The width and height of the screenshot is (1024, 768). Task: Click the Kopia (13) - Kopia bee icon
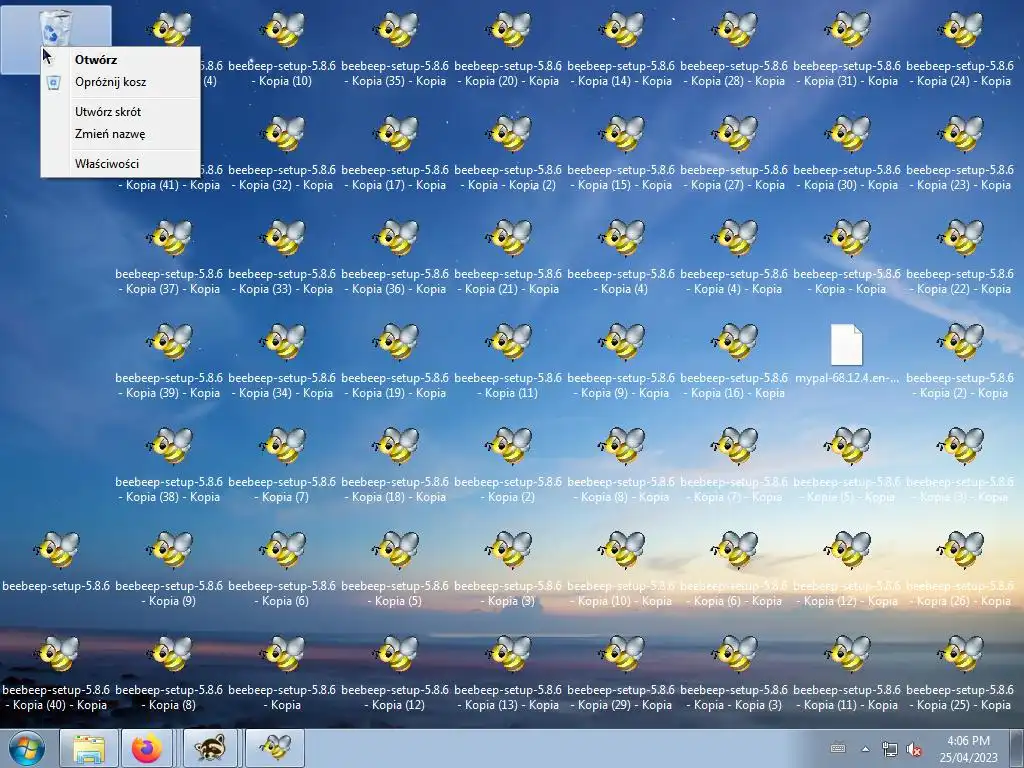(x=508, y=652)
